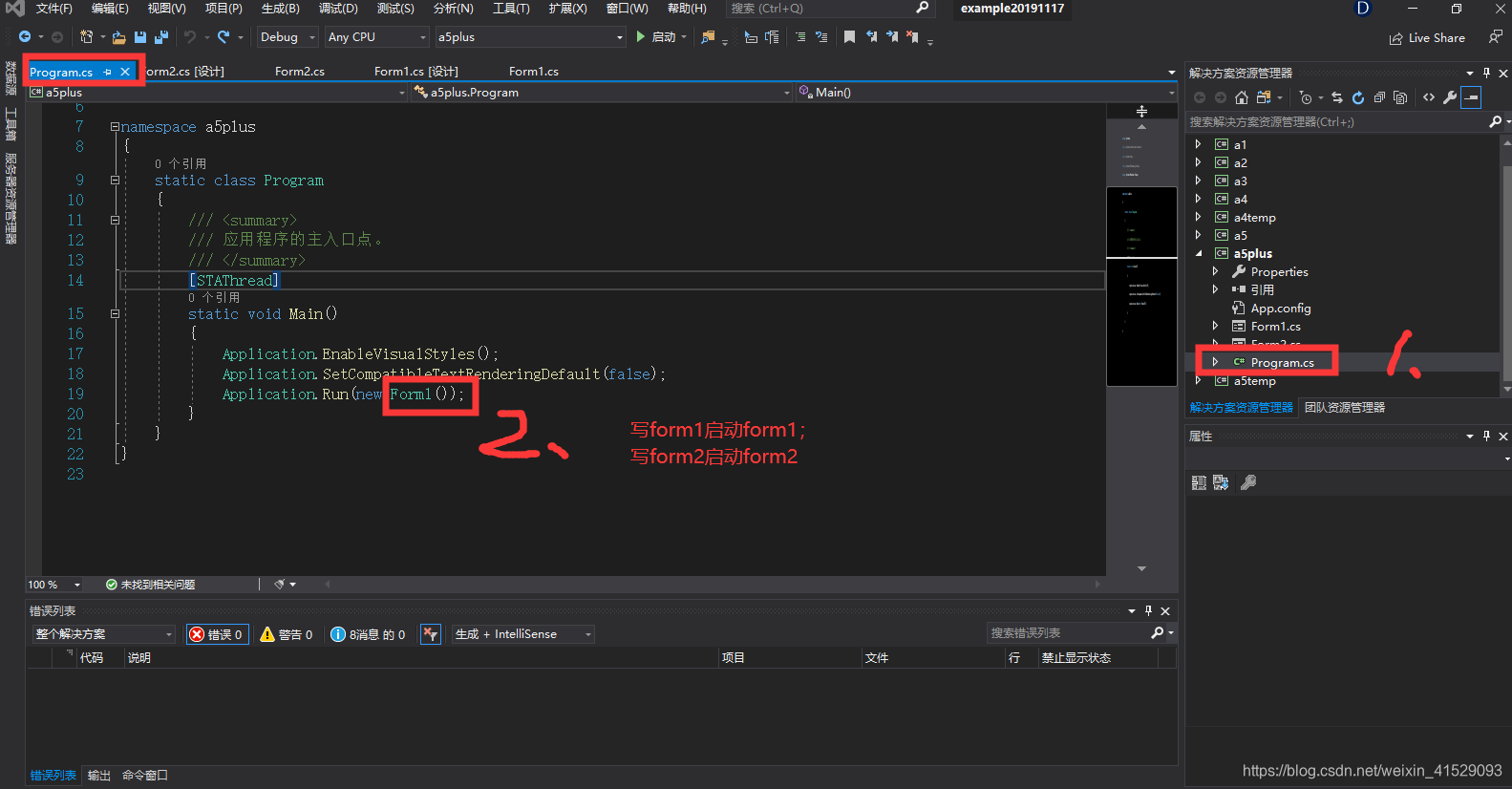1512x789 pixels.
Task: Open the Main() member dropdown
Action: (987, 93)
